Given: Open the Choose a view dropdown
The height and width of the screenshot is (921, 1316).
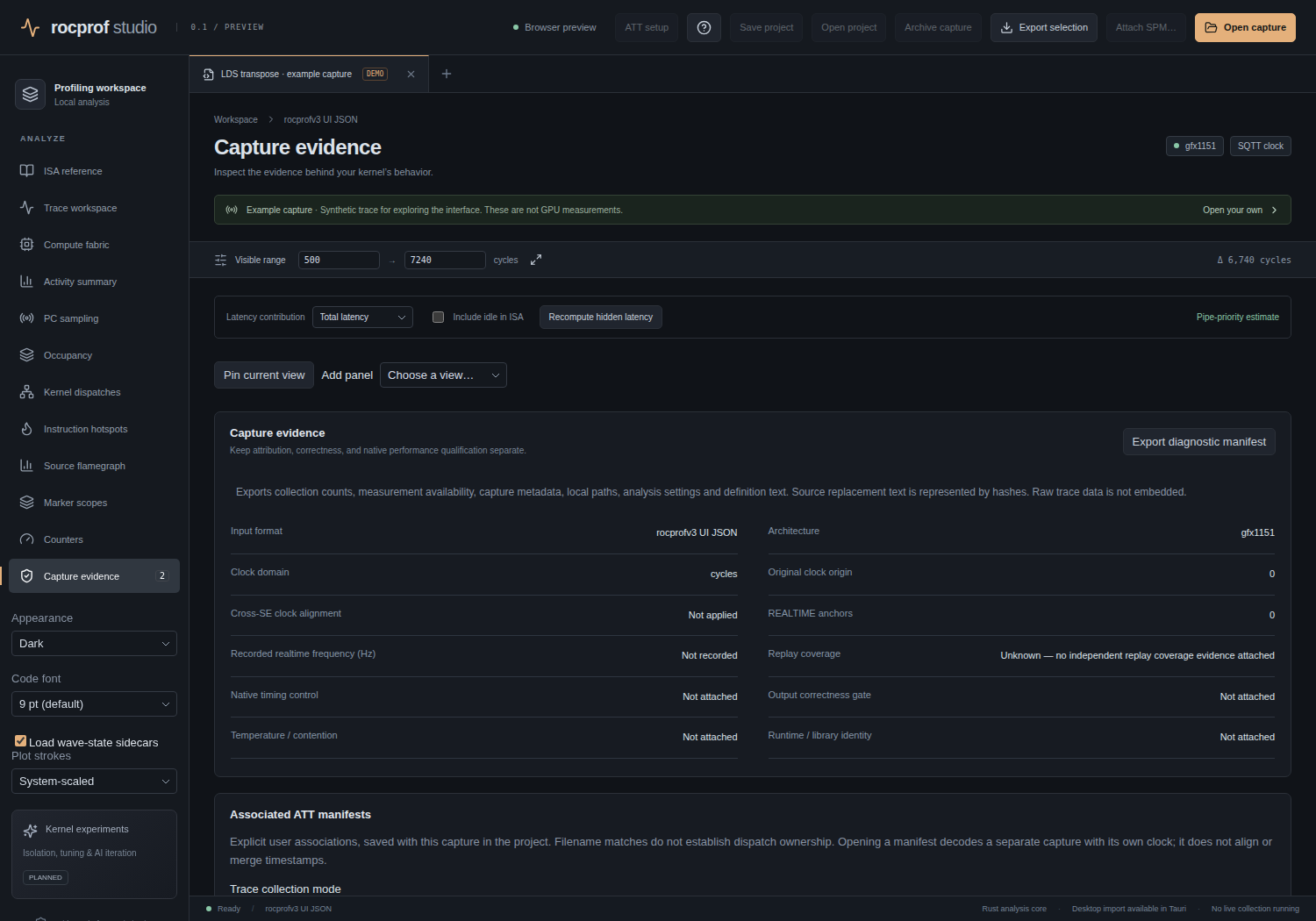Looking at the screenshot, I should [443, 375].
